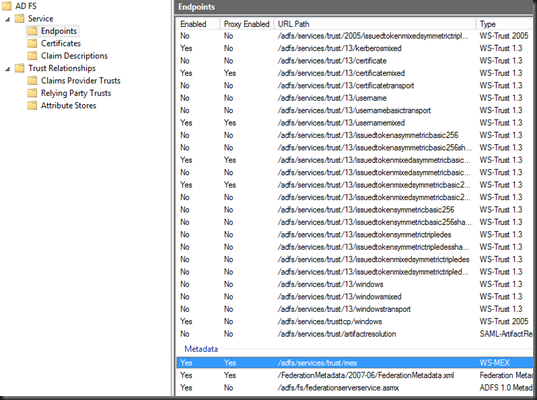
Task: Sort by the Enabled column header
Action: pyautogui.click(x=198, y=24)
